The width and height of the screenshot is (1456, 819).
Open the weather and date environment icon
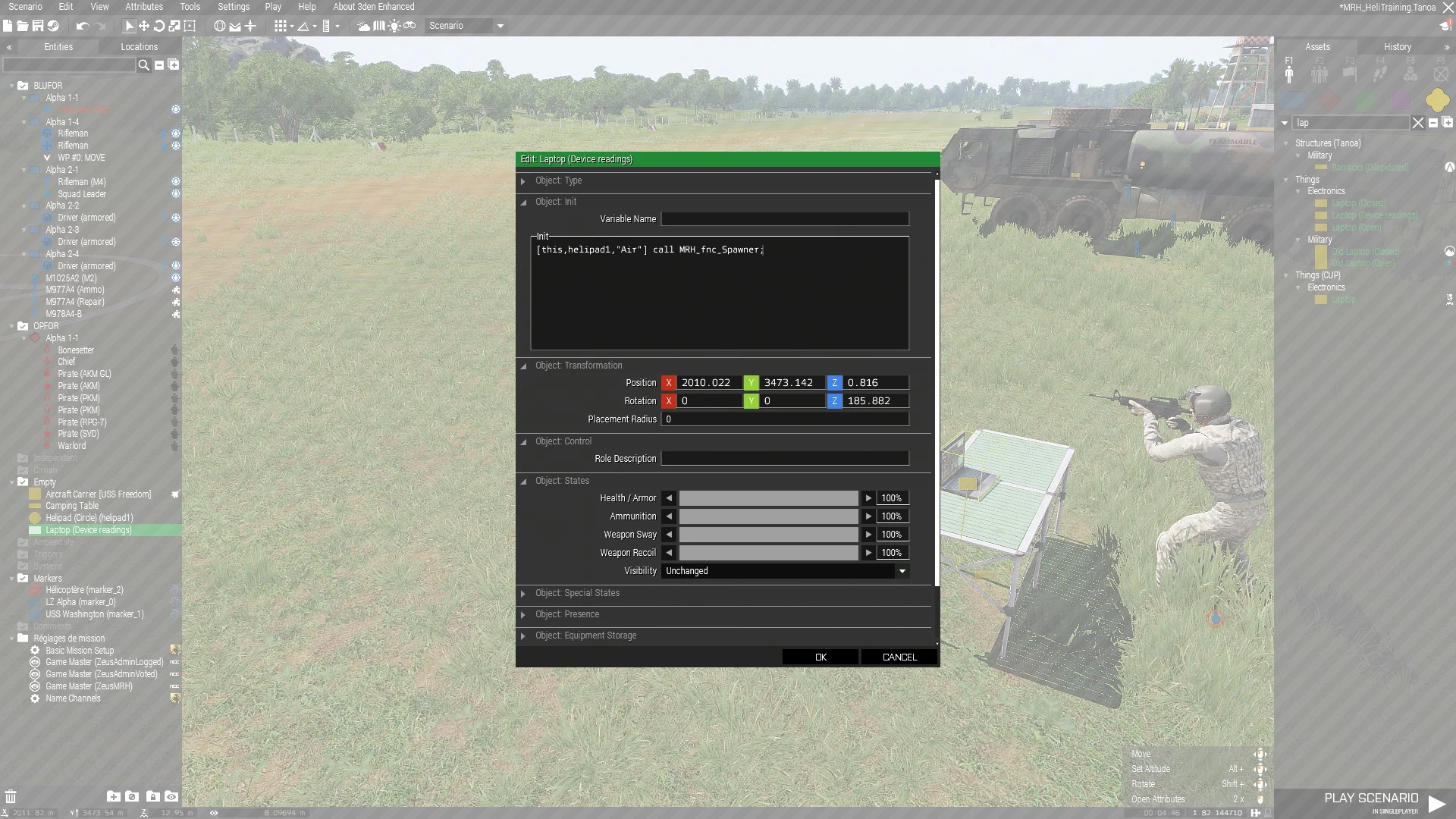[363, 26]
